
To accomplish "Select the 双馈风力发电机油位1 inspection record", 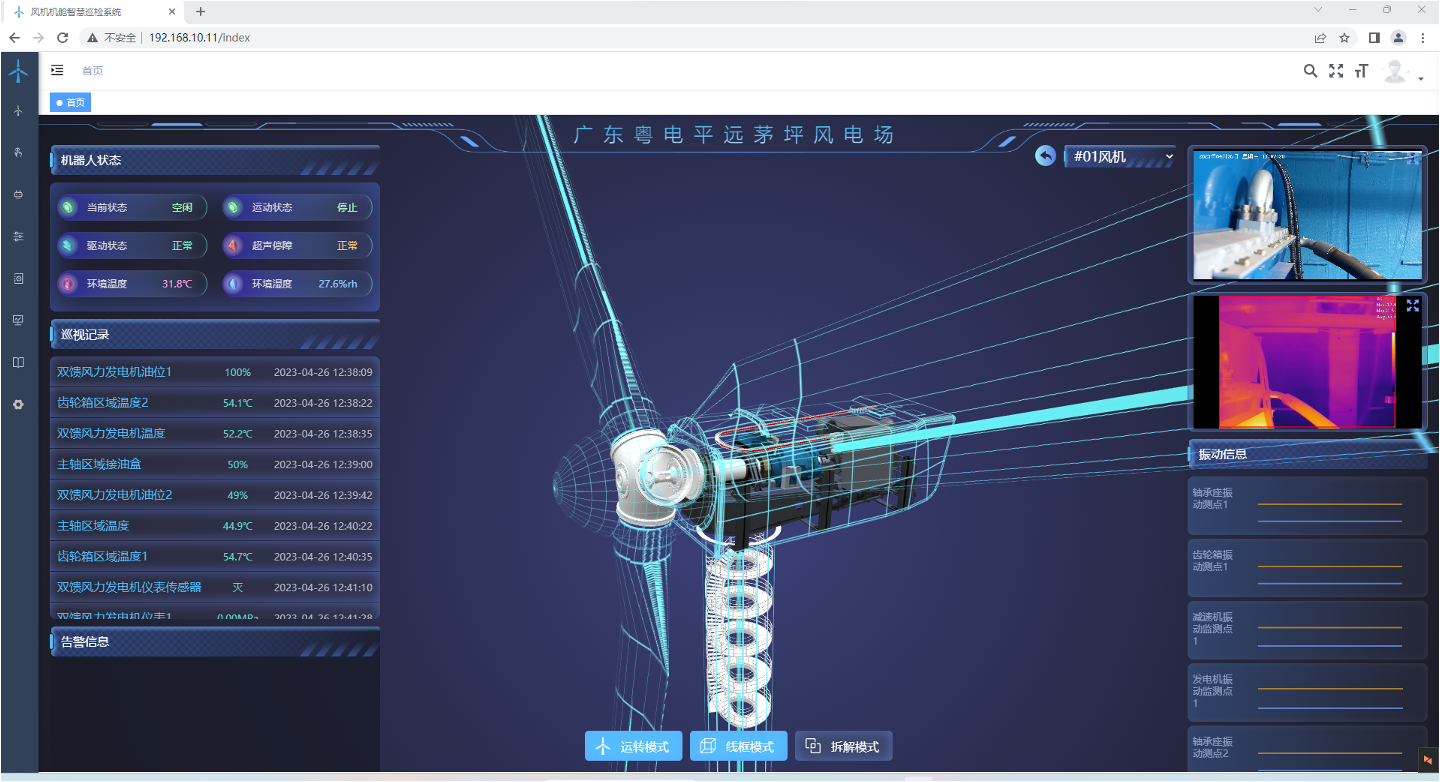I will (x=215, y=372).
